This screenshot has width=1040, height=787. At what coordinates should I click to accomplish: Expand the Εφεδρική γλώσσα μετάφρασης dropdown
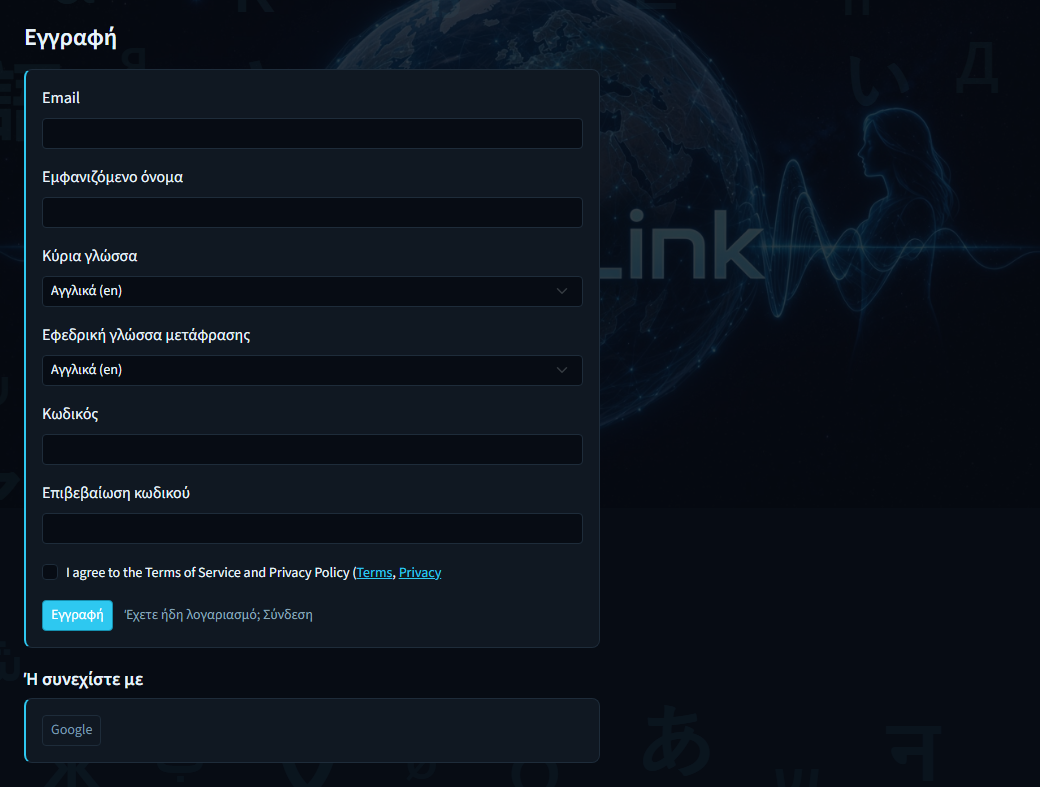[312, 370]
